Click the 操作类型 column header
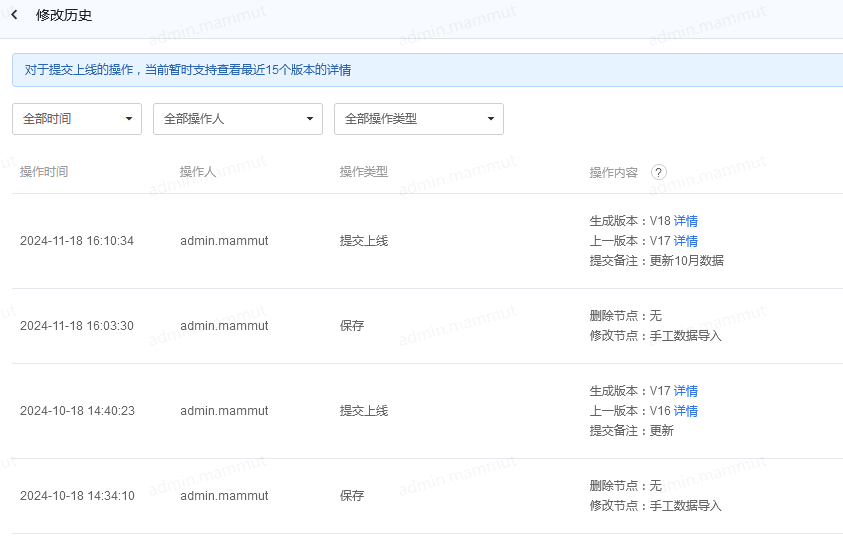The image size is (843, 543). (x=364, y=172)
